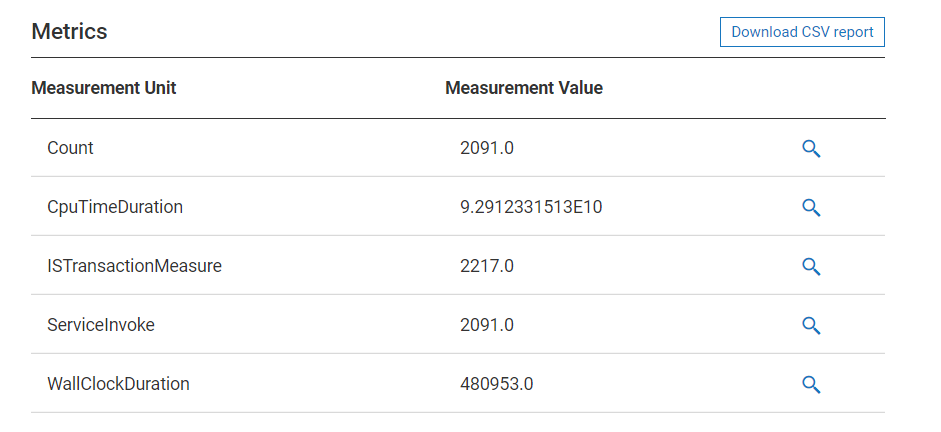
Task: View WallClockDuration details with magnifier icon
Action: pyautogui.click(x=811, y=384)
